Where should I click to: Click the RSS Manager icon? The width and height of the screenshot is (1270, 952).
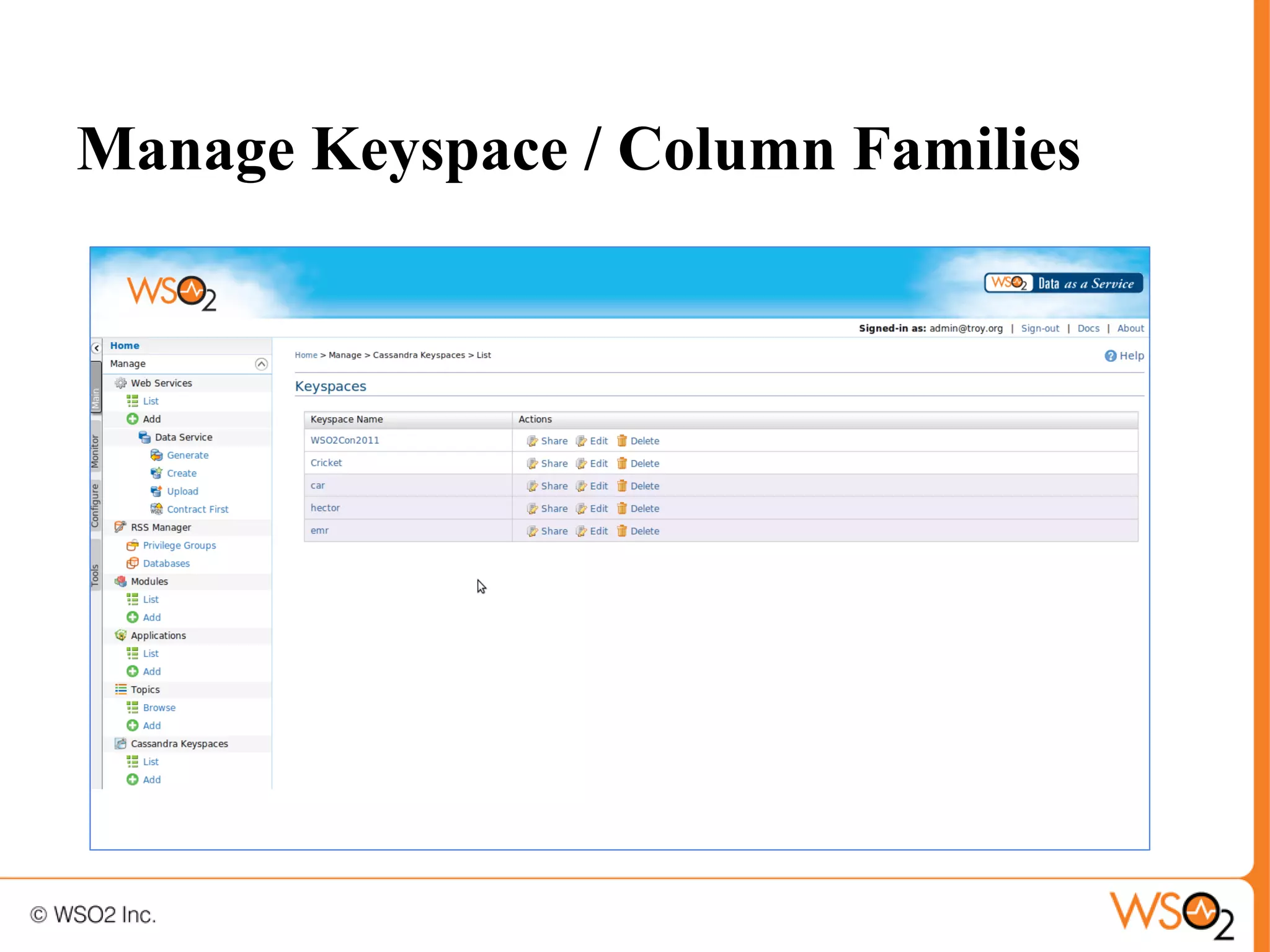(x=120, y=527)
